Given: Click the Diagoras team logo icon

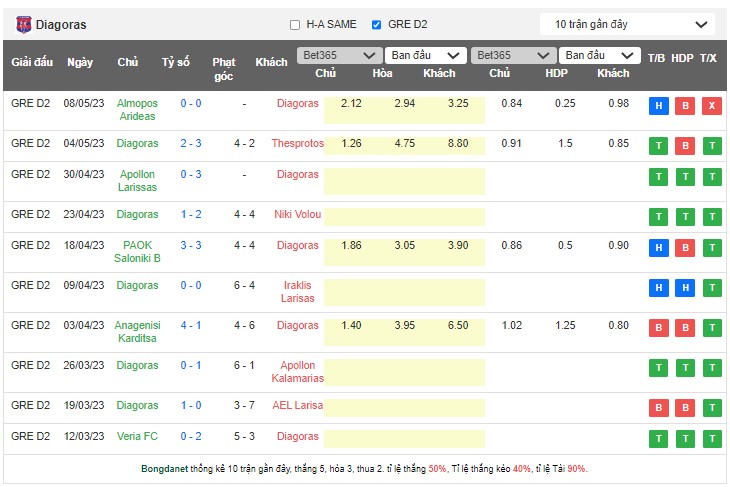Looking at the screenshot, I should [23, 24].
